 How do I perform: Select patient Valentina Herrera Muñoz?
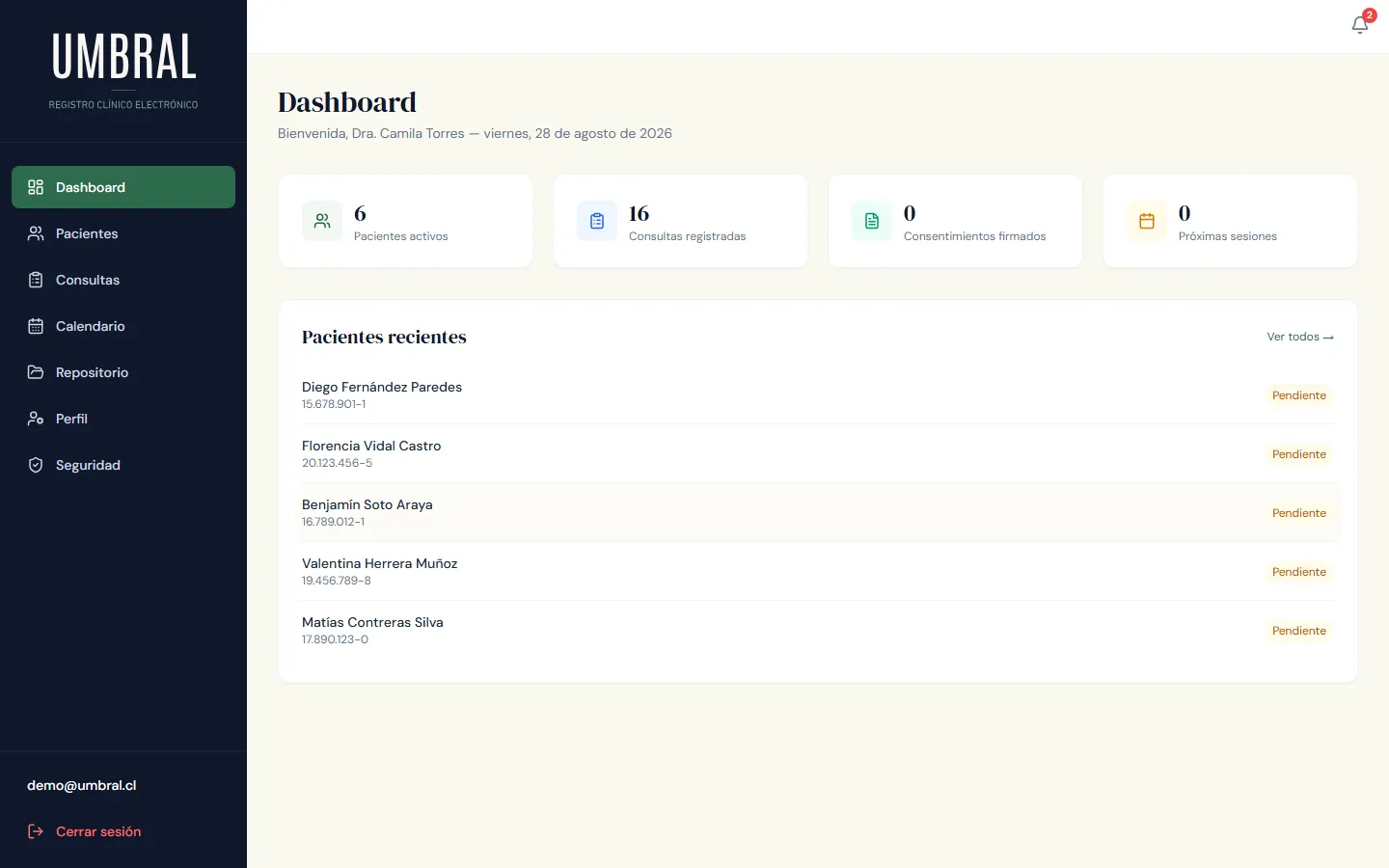tap(818, 572)
